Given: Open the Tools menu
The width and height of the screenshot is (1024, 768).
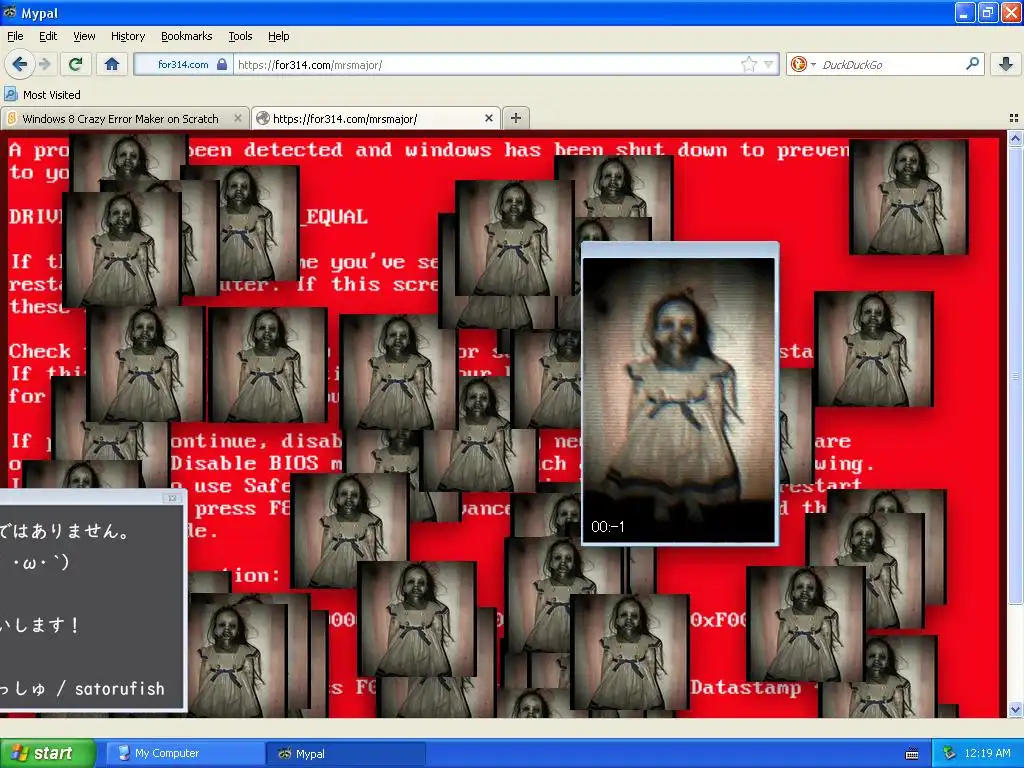Looking at the screenshot, I should coord(240,36).
